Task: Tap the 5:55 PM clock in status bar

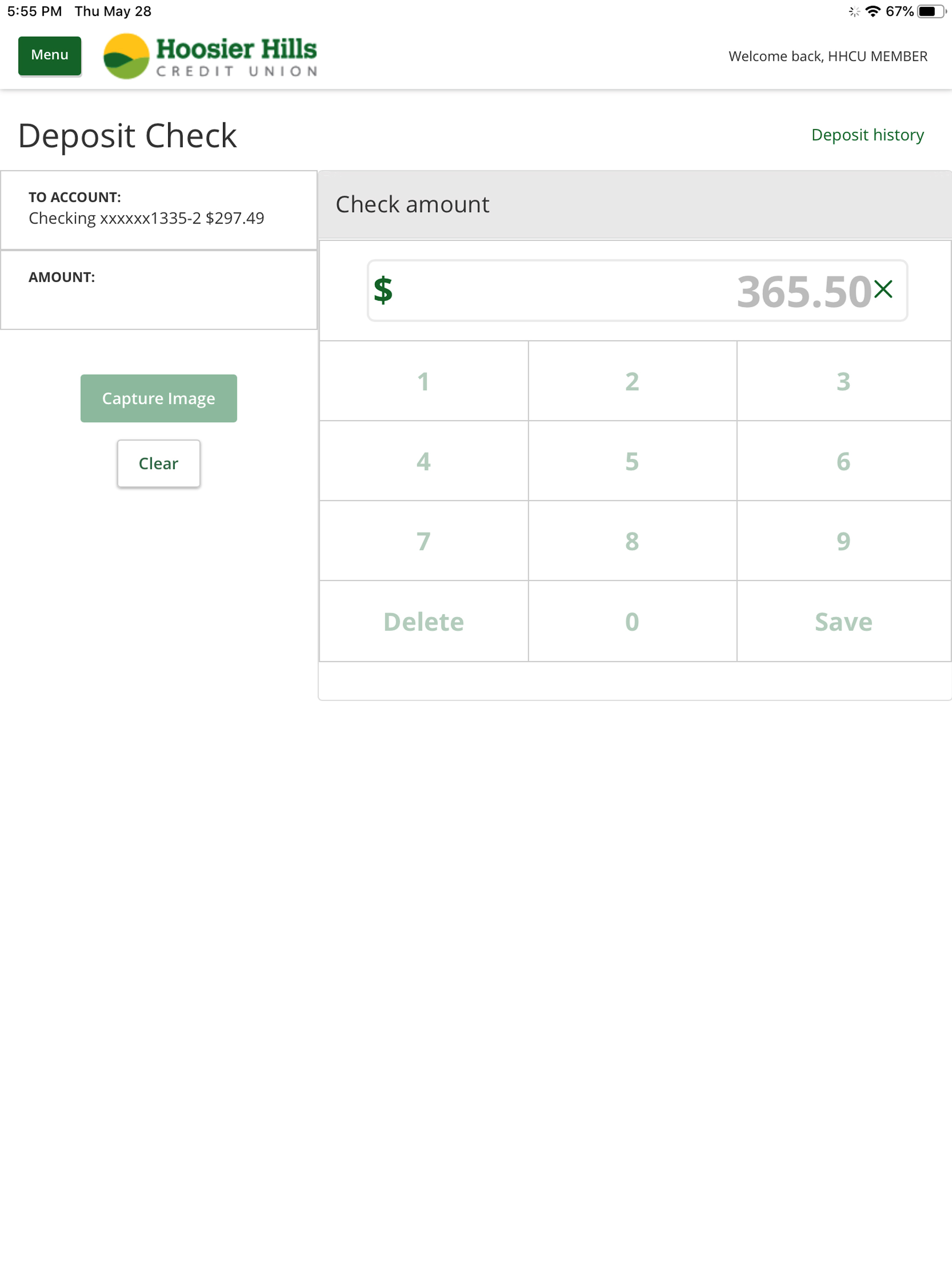Action: pos(34,12)
